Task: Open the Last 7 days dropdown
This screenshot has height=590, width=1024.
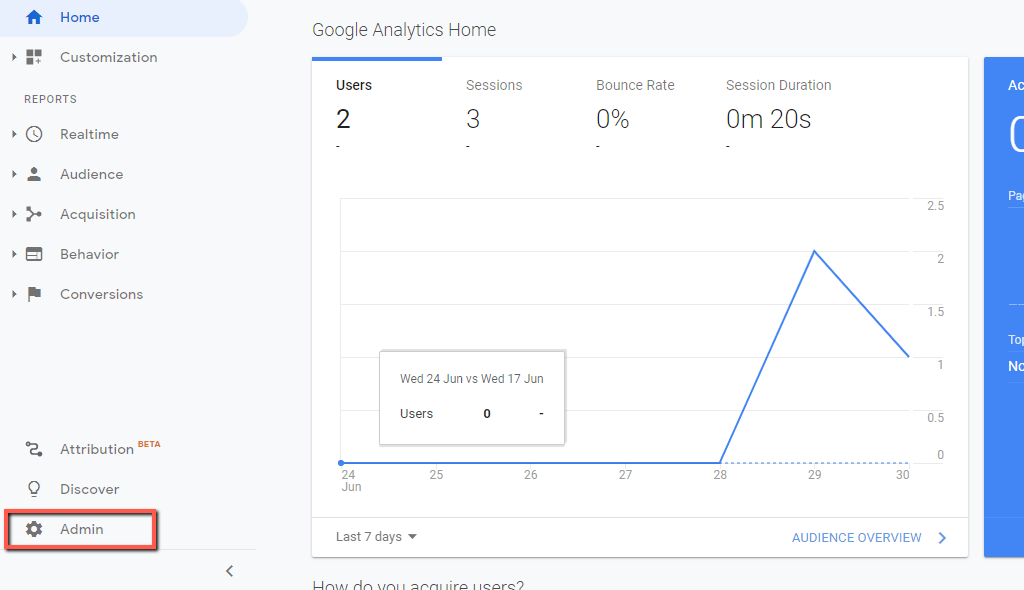Action: click(x=376, y=536)
